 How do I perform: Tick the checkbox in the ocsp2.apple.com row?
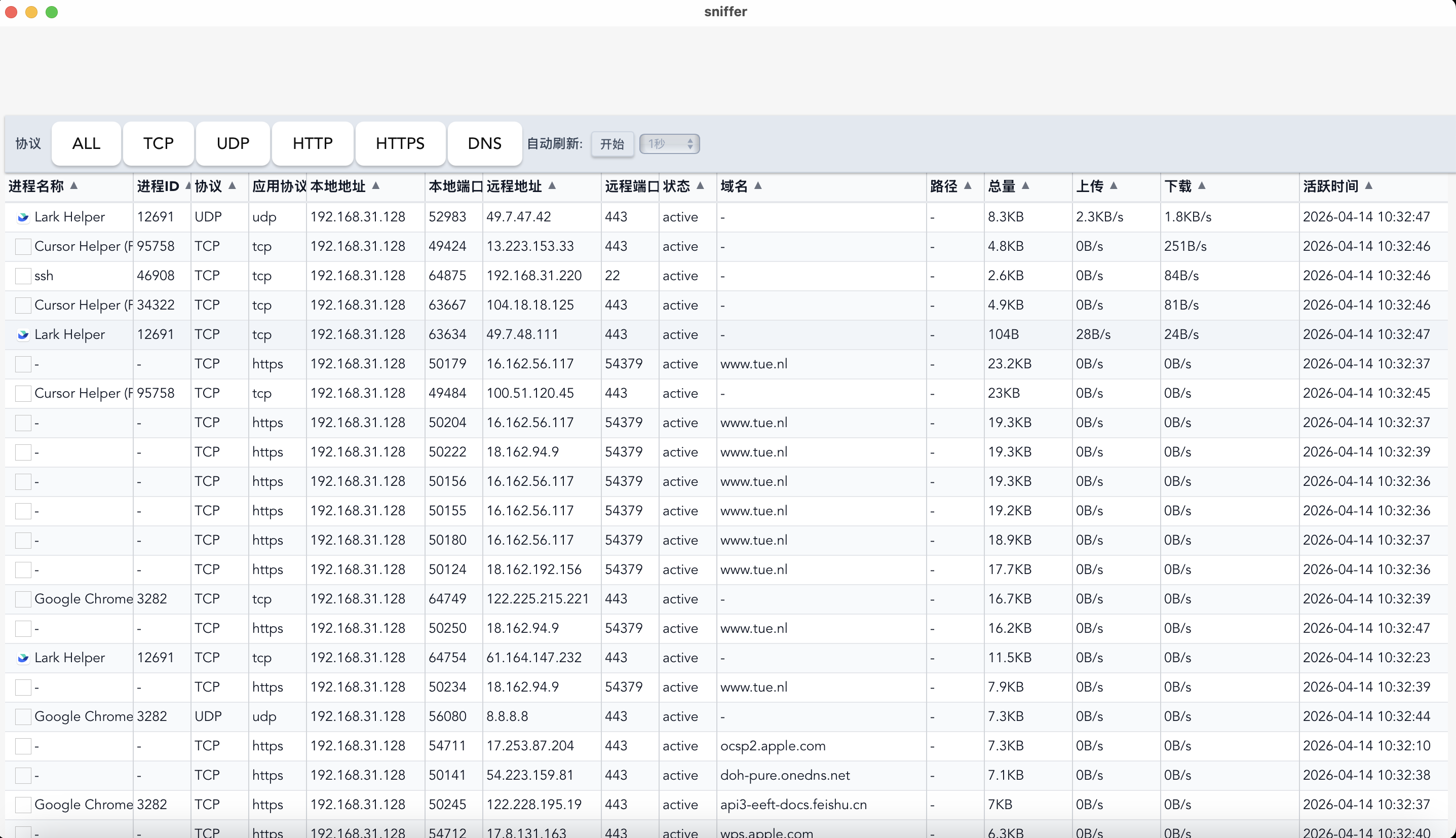pos(23,746)
